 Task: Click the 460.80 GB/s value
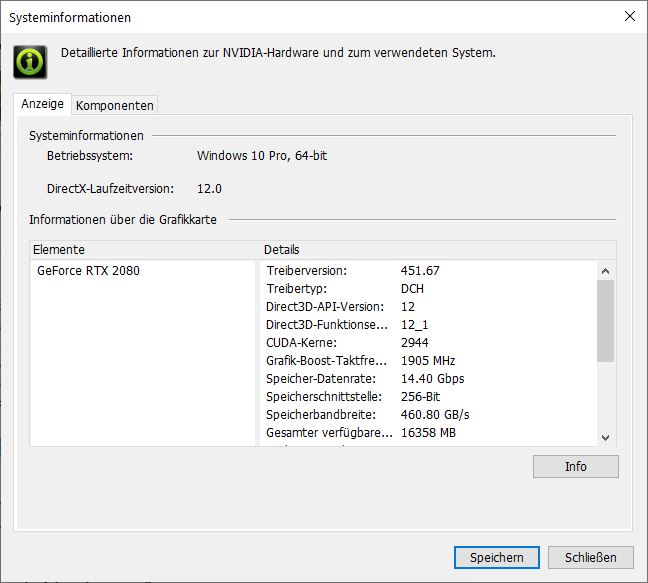[435, 414]
